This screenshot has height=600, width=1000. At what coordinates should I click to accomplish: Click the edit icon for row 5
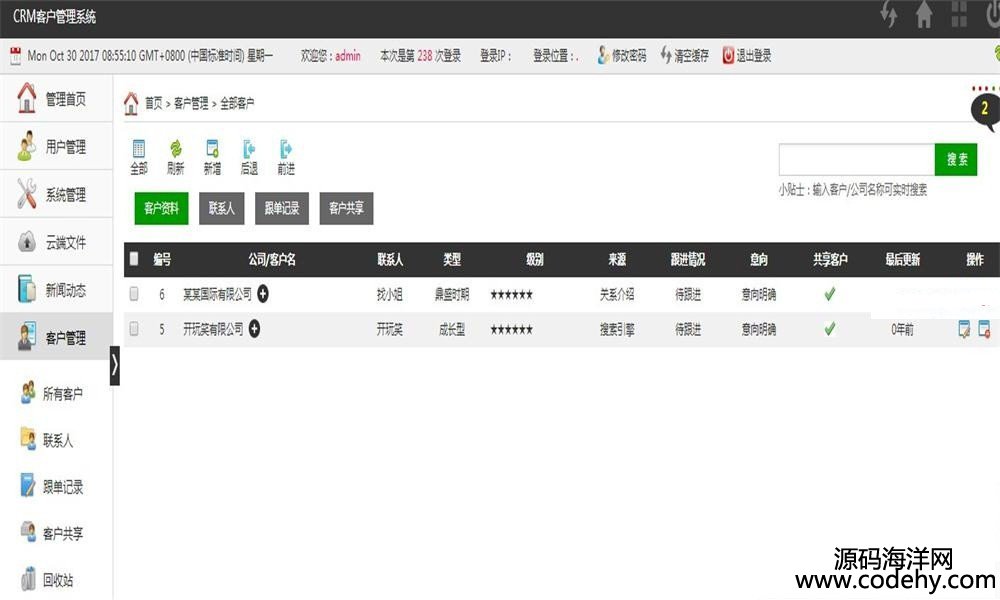coord(964,329)
